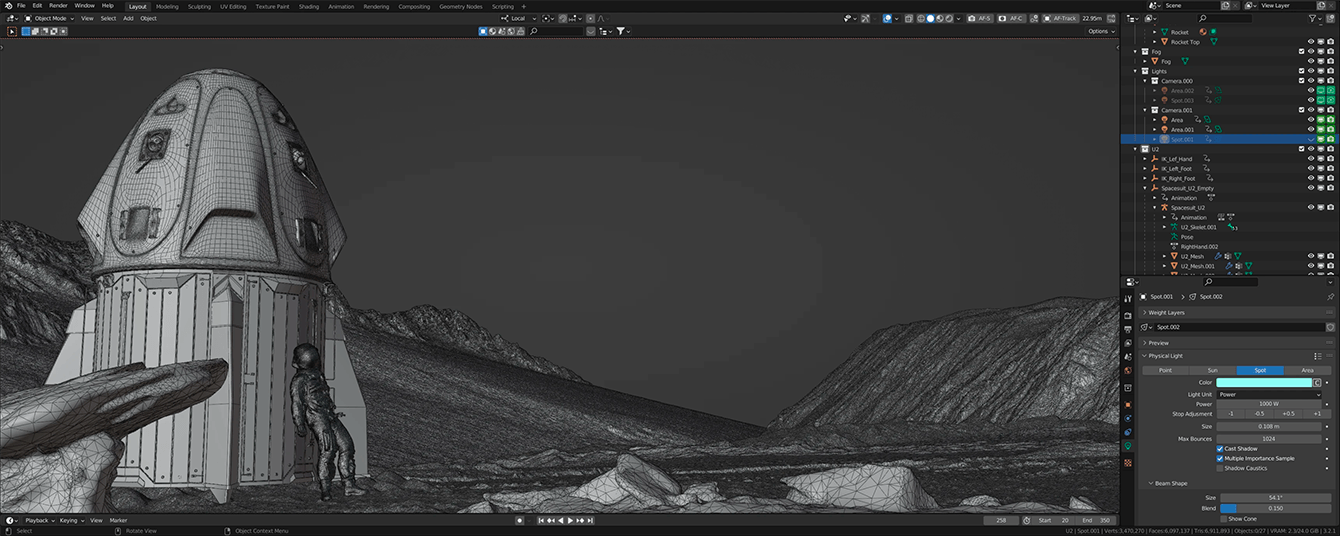Expand the Weight Layers panel
The width and height of the screenshot is (1340, 536).
(1166, 312)
